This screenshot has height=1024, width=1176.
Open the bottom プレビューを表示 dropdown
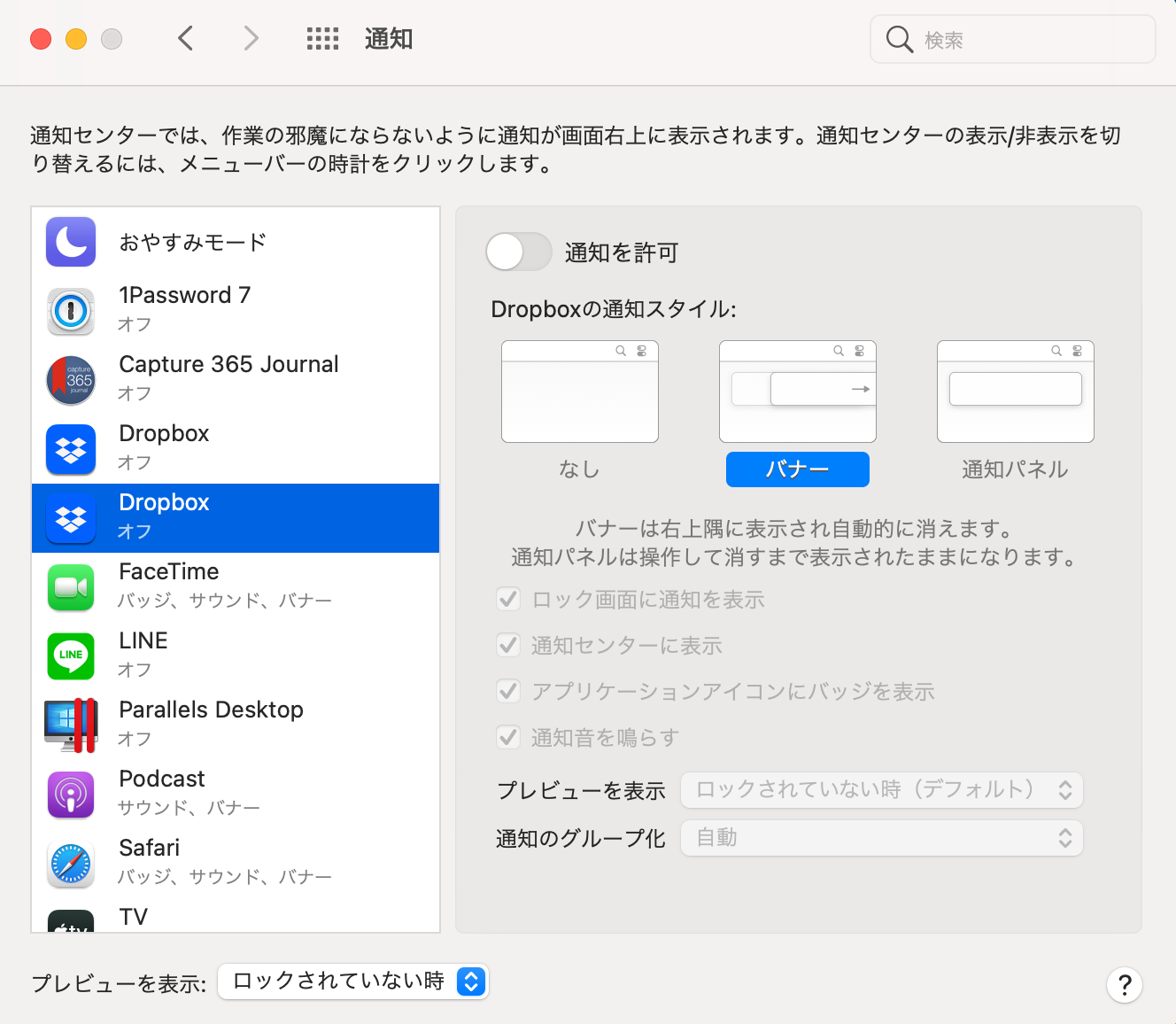coord(352,981)
